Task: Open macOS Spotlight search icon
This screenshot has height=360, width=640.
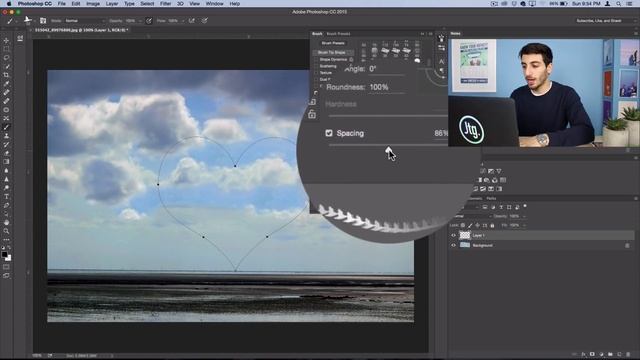Action: coord(619,4)
